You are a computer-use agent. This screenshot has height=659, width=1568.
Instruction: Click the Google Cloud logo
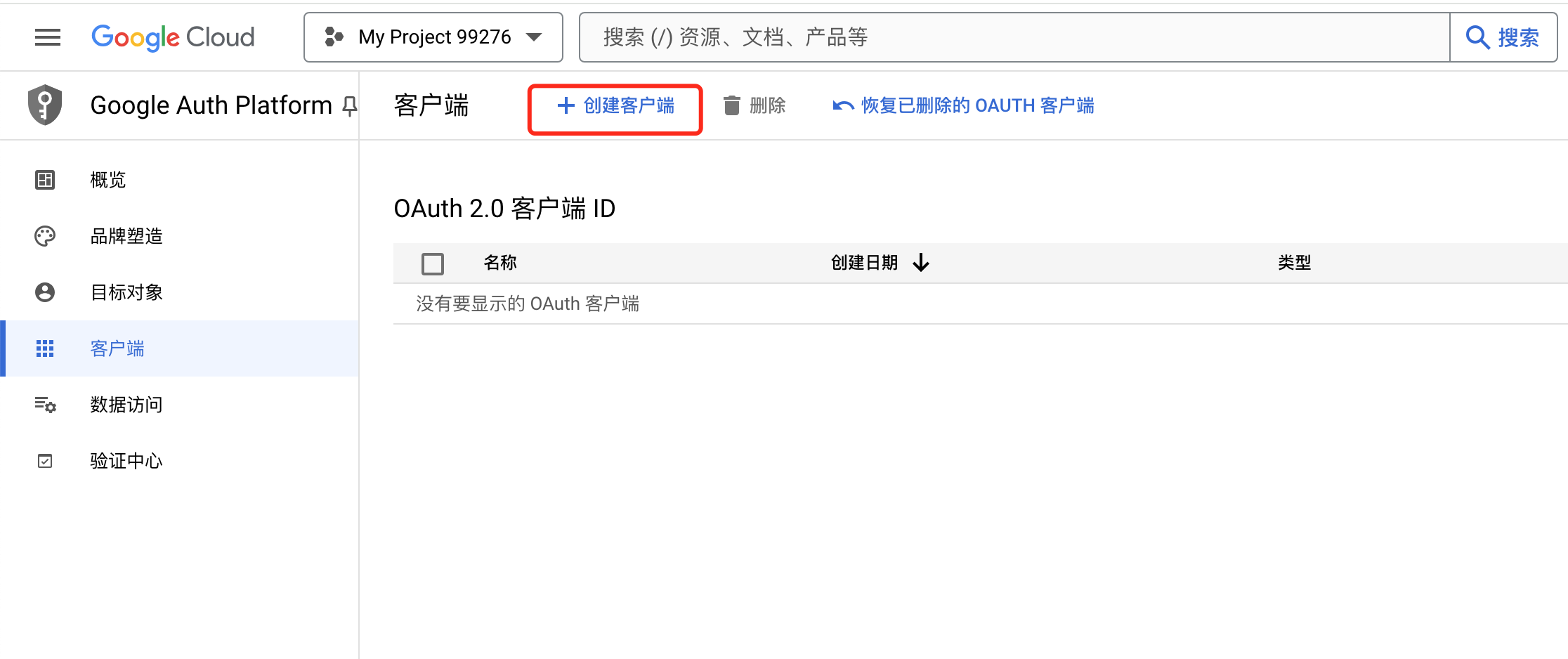click(x=173, y=37)
